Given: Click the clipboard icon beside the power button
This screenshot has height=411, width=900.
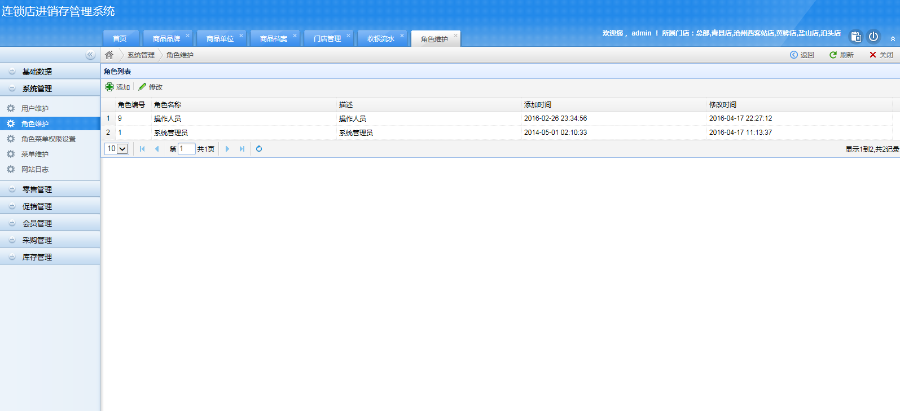Looking at the screenshot, I should [x=856, y=37].
